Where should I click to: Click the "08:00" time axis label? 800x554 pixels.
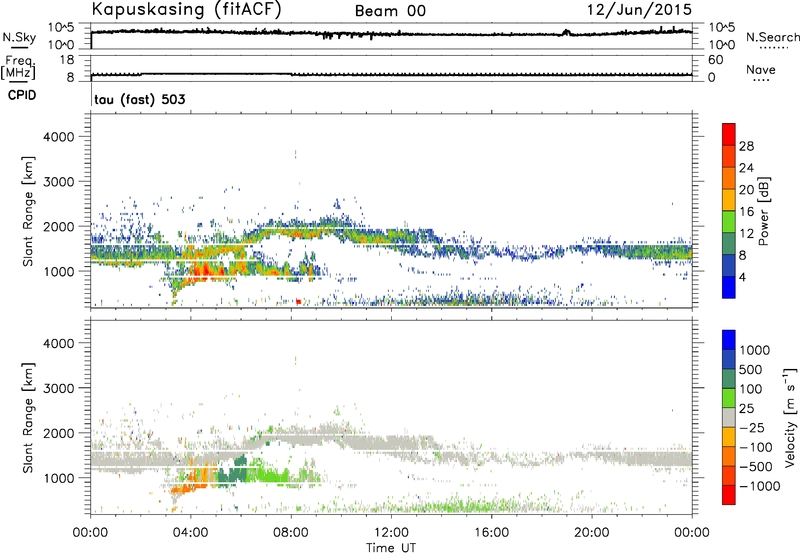[291, 533]
